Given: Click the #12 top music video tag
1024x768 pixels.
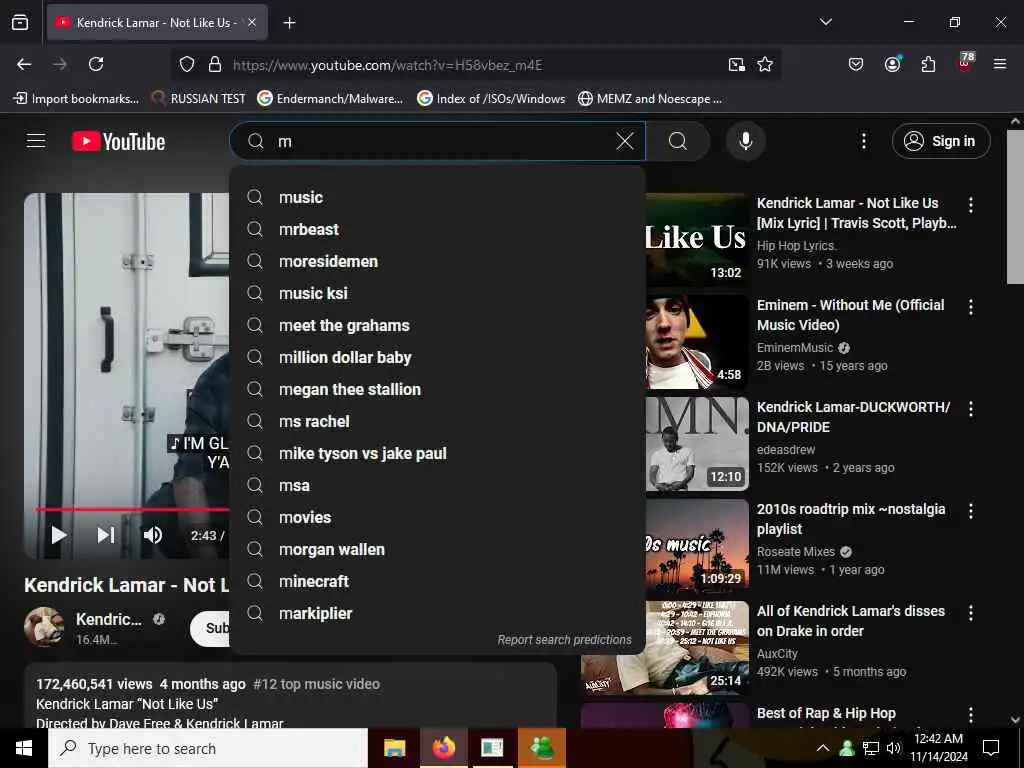Looking at the screenshot, I should [316, 684].
